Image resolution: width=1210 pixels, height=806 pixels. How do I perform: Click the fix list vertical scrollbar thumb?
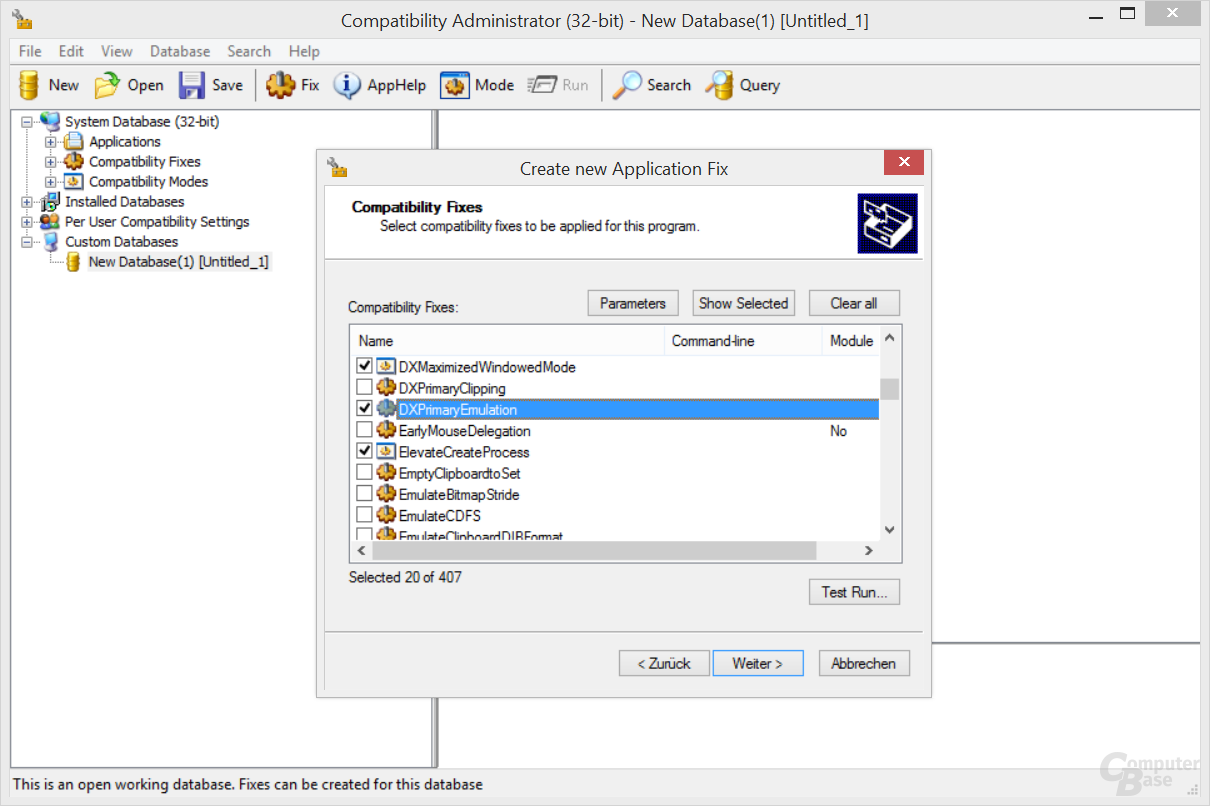(x=889, y=389)
